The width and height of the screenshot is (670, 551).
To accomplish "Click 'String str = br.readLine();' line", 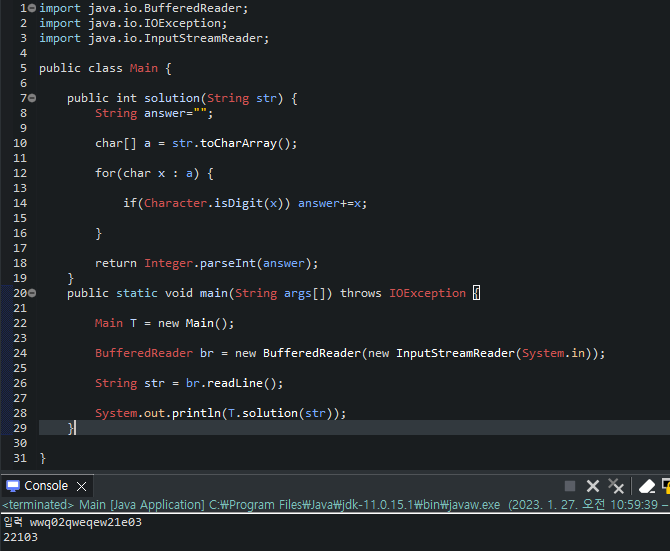I will coord(189,383).
